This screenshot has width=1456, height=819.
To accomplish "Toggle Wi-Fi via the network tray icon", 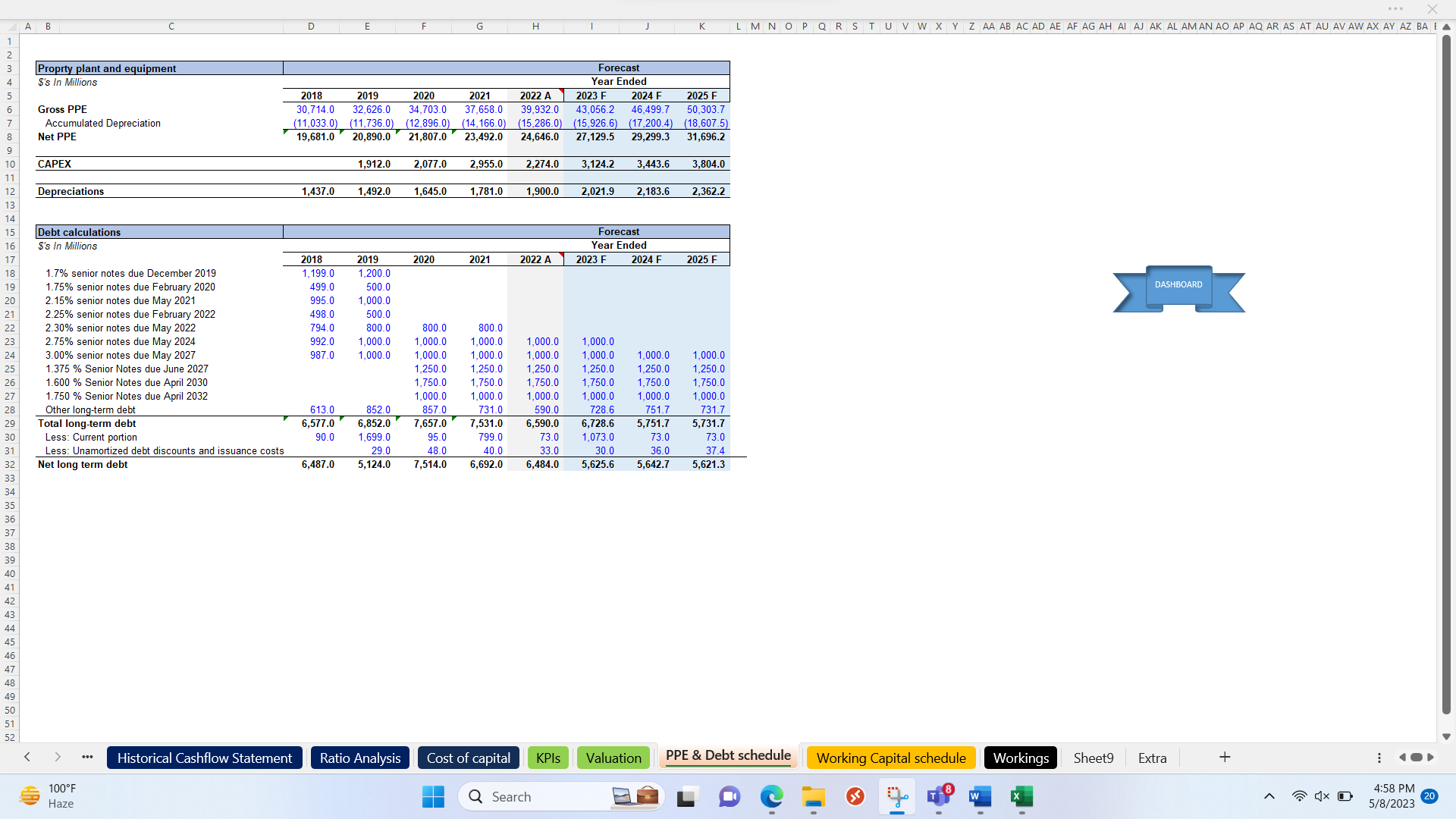I will pos(1300,795).
